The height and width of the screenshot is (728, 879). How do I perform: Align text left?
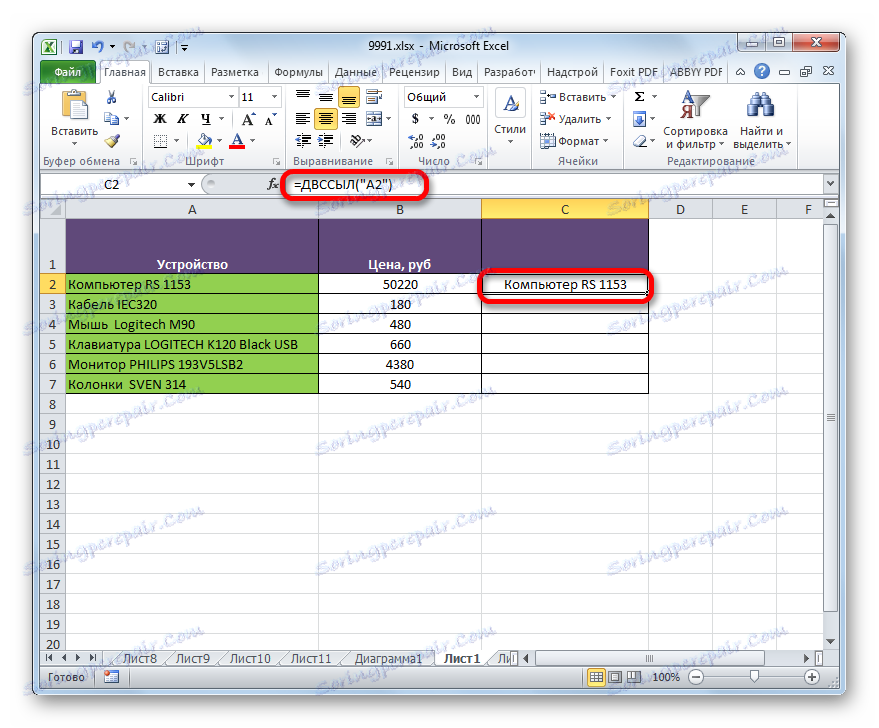(x=303, y=119)
